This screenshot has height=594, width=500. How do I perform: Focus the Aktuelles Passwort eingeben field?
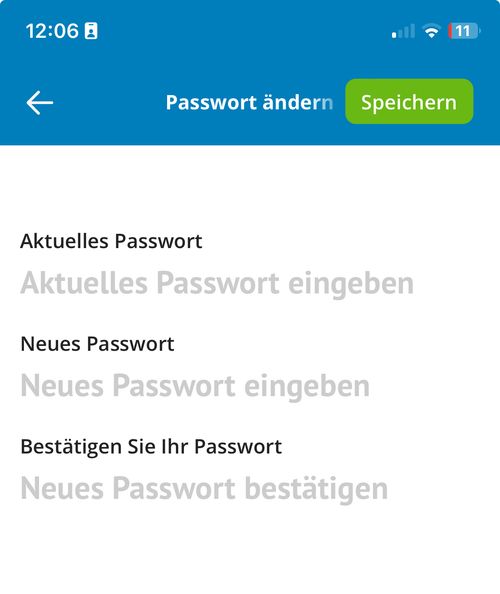click(250, 283)
